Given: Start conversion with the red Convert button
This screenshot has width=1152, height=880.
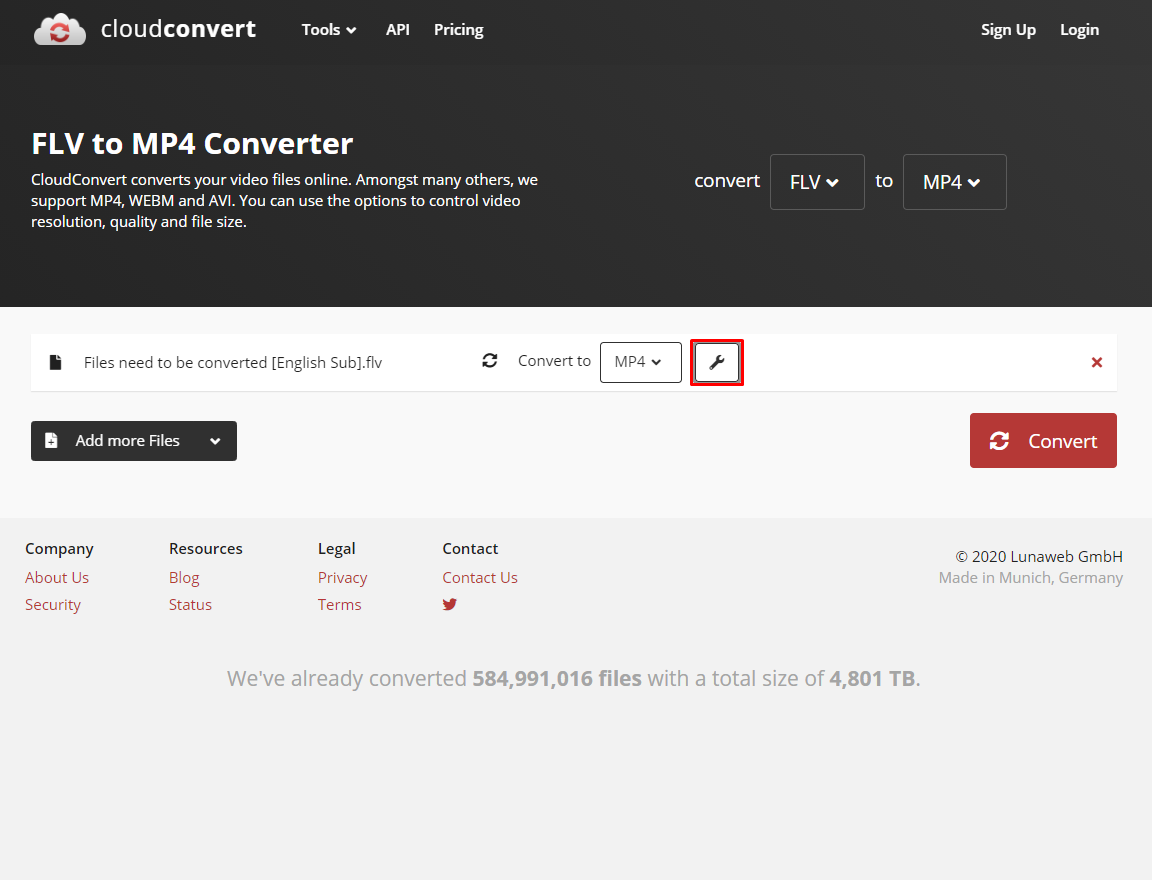Looking at the screenshot, I should pos(1043,441).
